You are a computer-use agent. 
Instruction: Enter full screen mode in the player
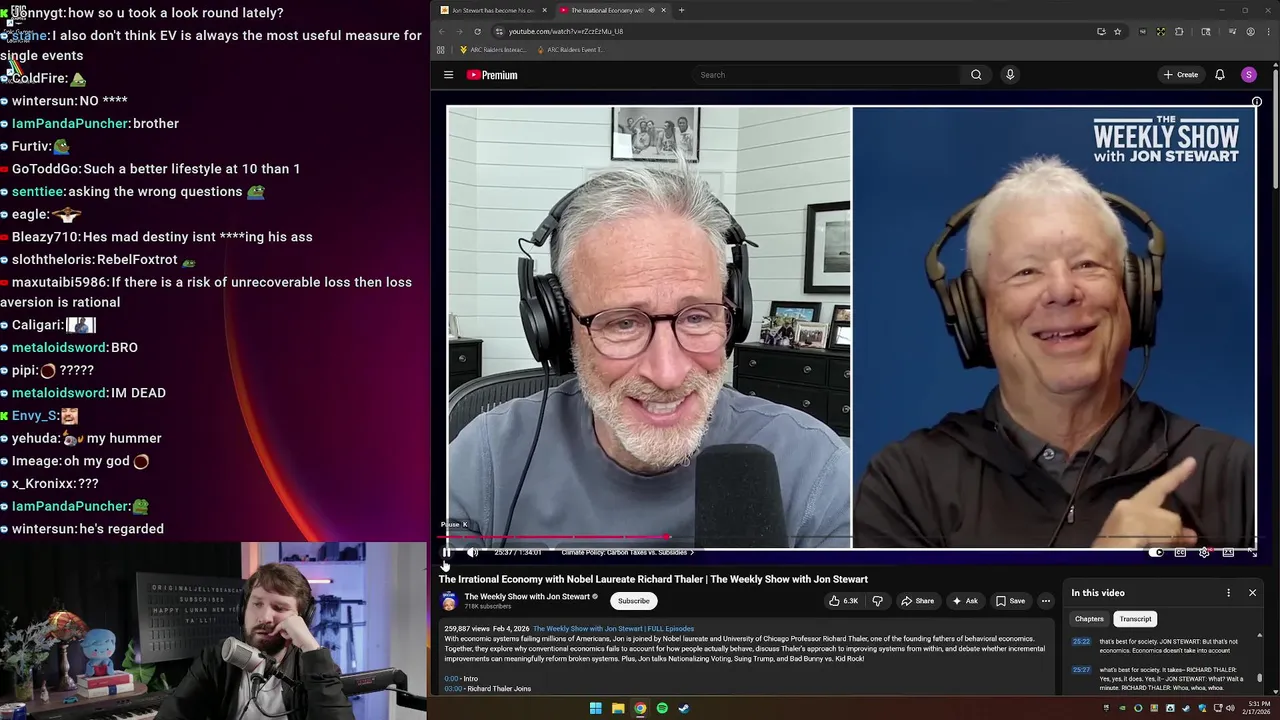[x=1252, y=552]
